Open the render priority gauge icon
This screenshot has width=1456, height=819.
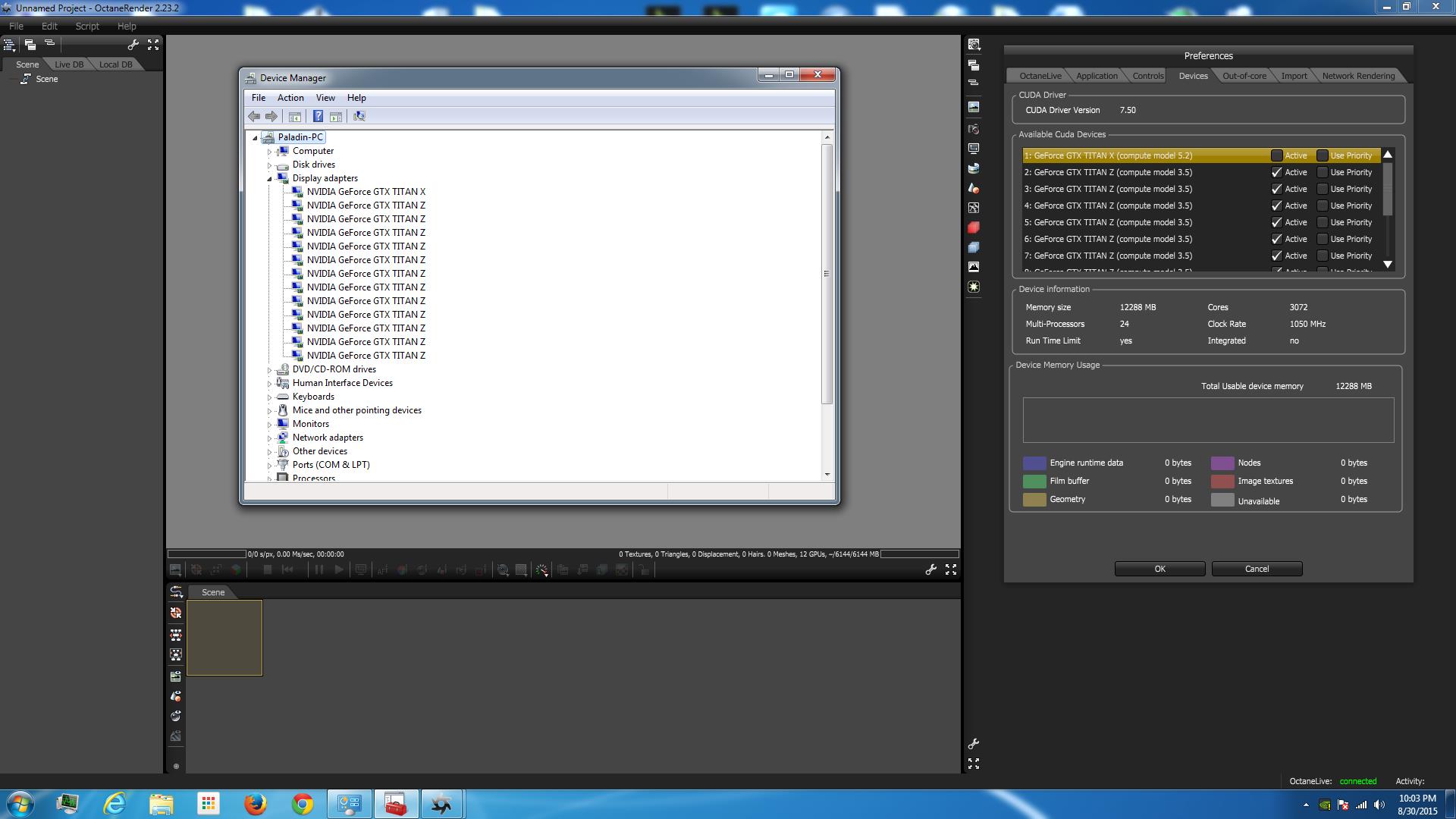tap(541, 570)
